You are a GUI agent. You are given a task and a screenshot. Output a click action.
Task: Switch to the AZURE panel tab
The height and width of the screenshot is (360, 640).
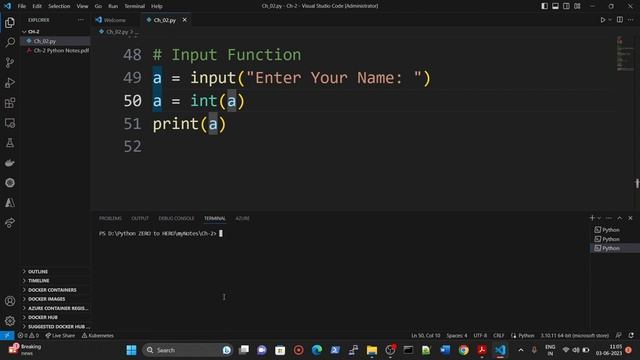(242, 218)
